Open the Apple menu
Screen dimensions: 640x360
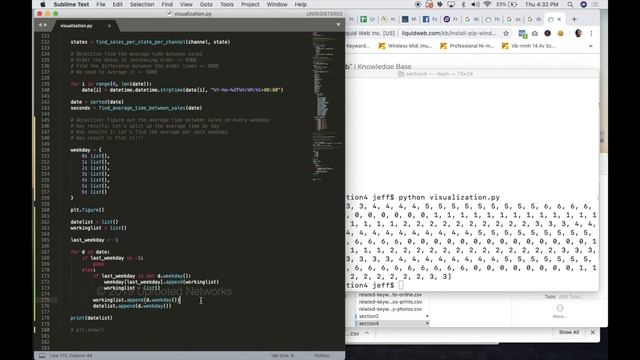pyautogui.click(x=43, y=4)
